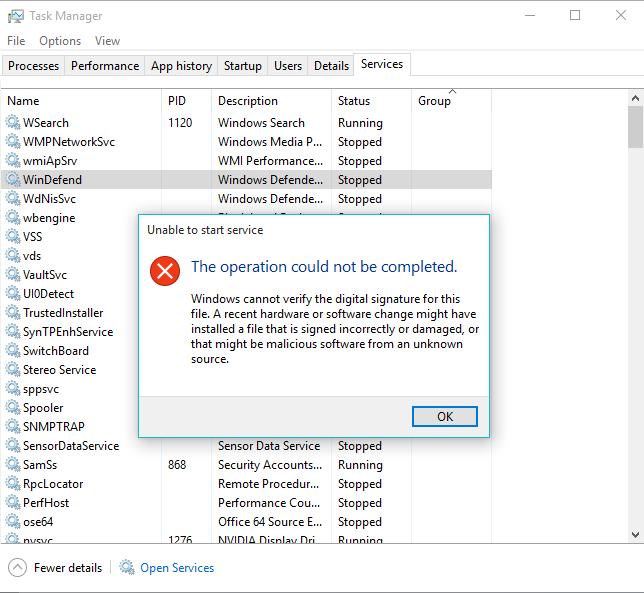Click the SwitchBoard service gear icon

13,350
